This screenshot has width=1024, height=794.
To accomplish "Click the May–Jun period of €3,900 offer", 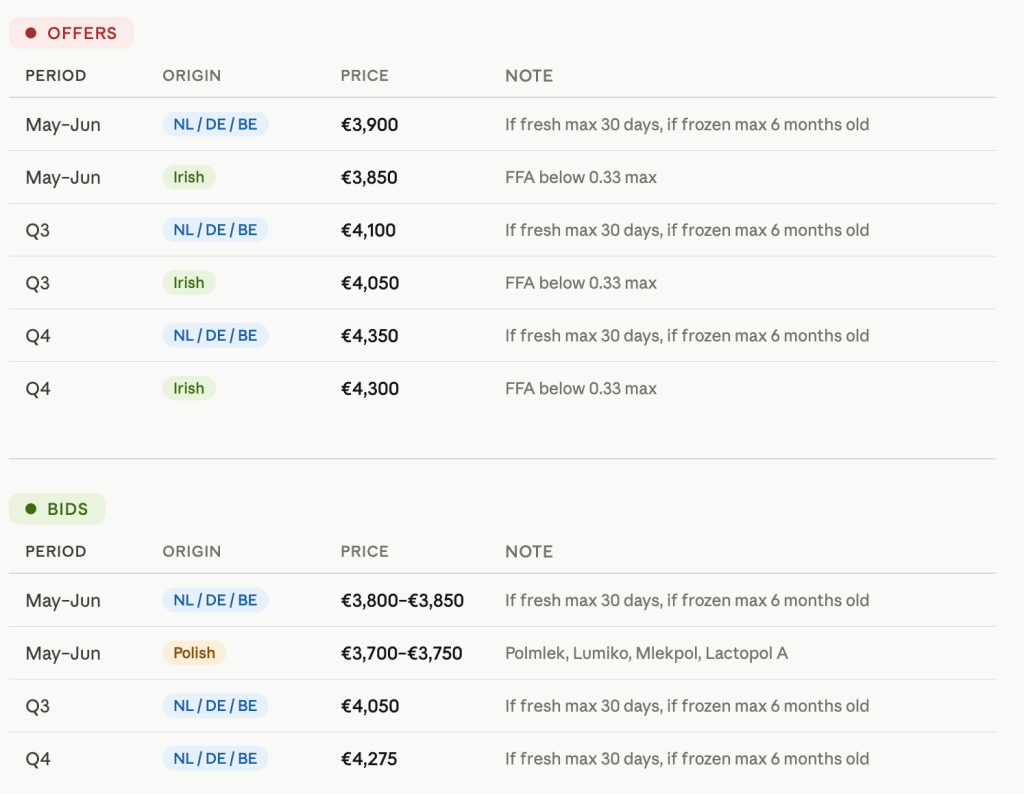I will 63,125.
